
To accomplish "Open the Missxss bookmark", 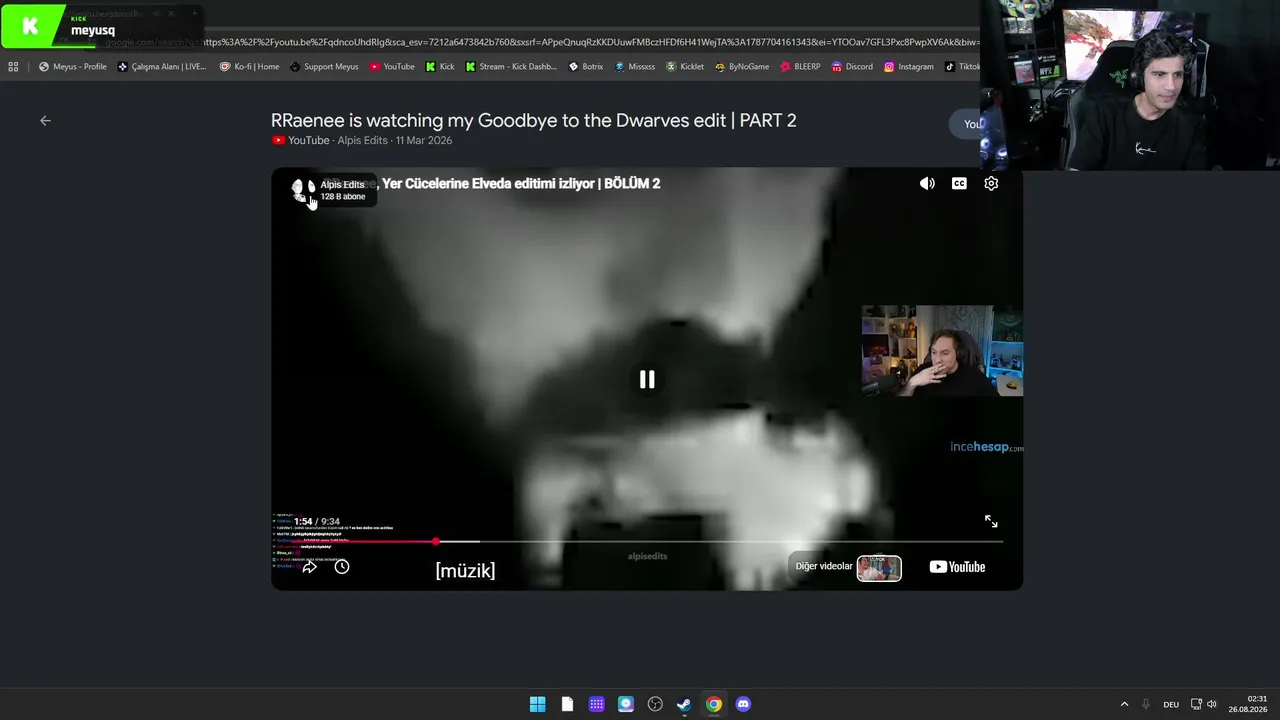I will 635,67.
